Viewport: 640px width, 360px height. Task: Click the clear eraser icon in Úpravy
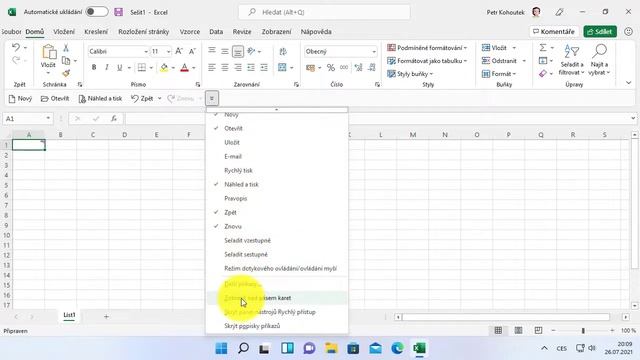click(x=543, y=74)
